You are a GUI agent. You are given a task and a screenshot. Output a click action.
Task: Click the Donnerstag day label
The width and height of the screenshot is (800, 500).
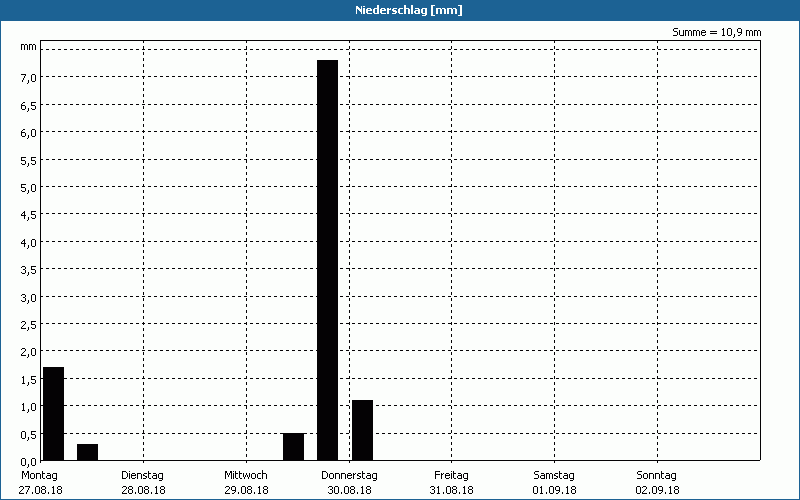click(x=349, y=476)
